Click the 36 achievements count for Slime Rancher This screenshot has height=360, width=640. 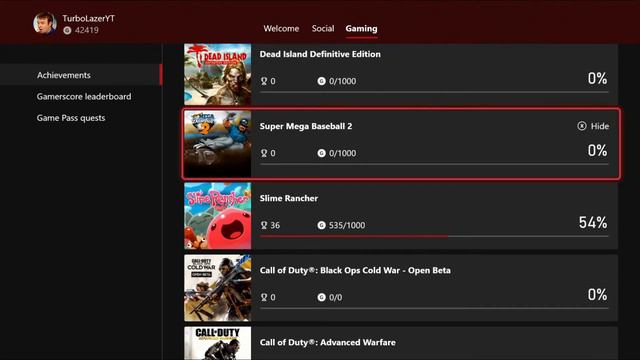275,225
